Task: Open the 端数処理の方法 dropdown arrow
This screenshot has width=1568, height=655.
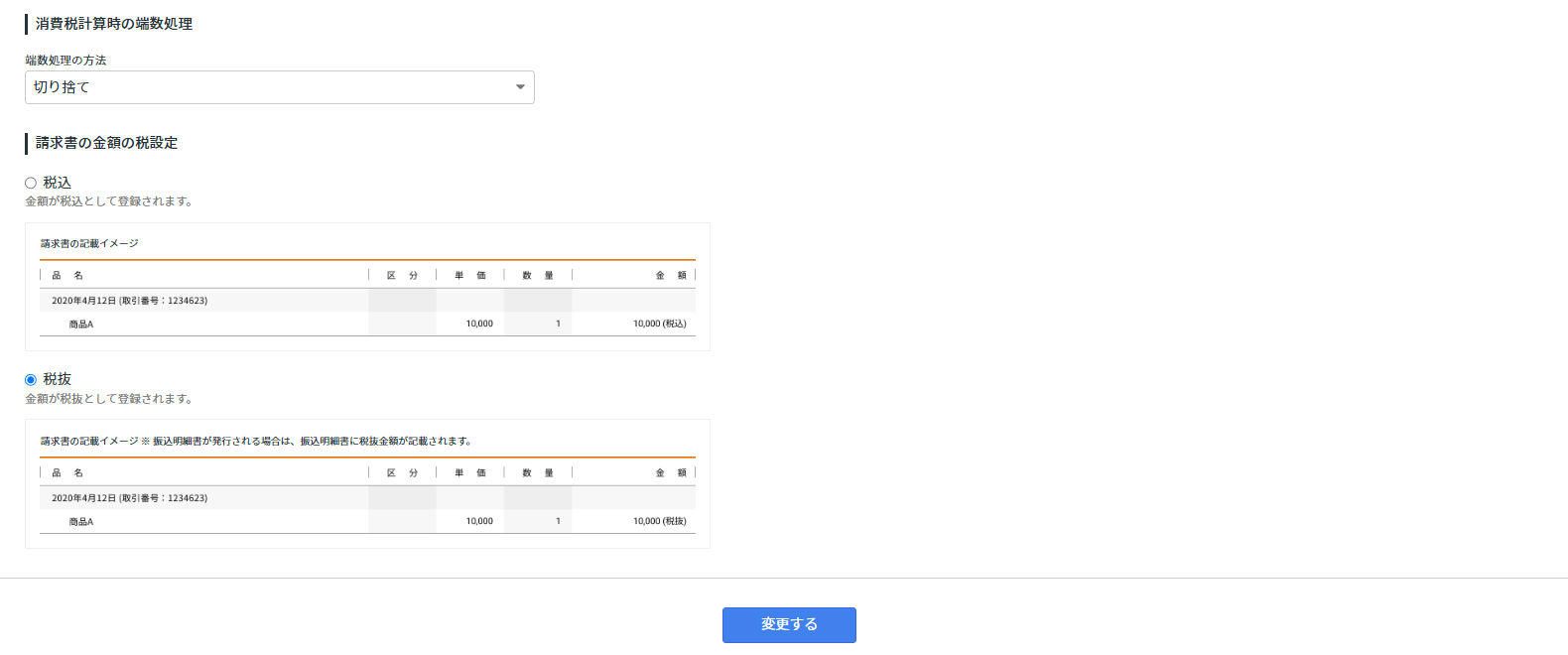Action: point(520,87)
